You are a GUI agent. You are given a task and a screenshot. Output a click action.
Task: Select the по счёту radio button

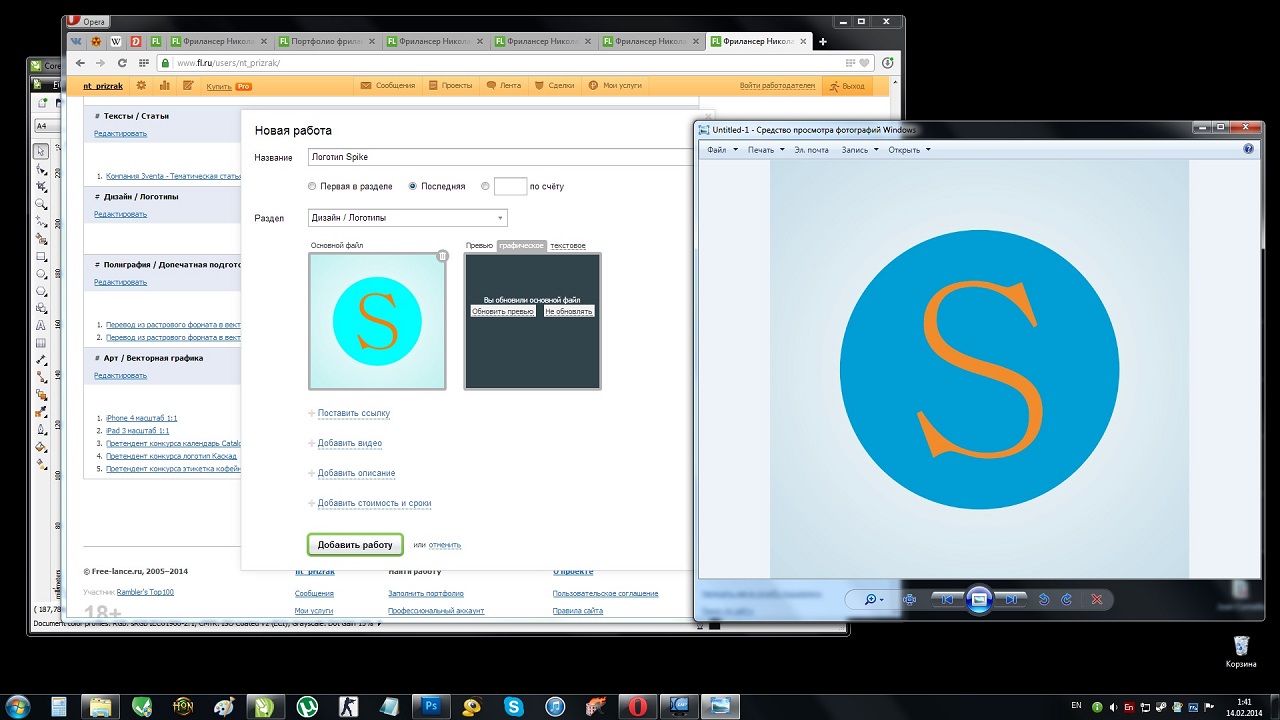point(485,186)
